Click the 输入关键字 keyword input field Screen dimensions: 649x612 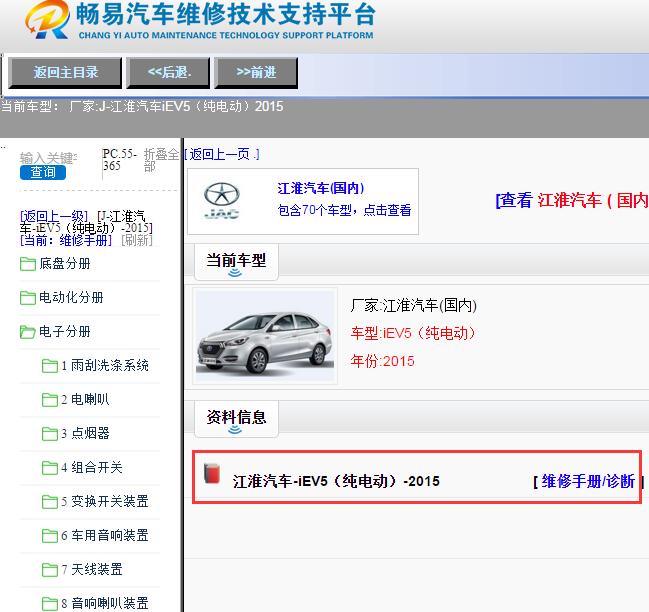point(48,158)
